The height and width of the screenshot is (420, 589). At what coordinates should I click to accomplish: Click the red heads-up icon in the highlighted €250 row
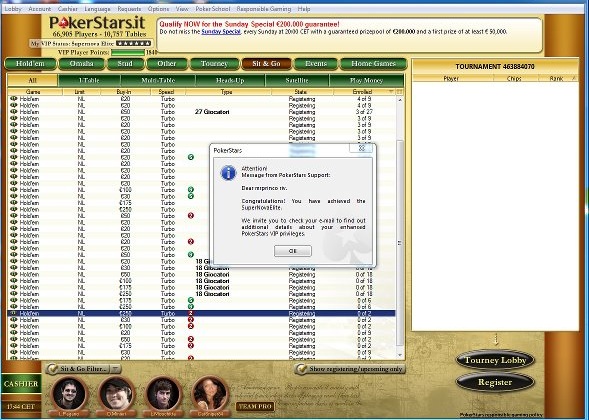191,313
